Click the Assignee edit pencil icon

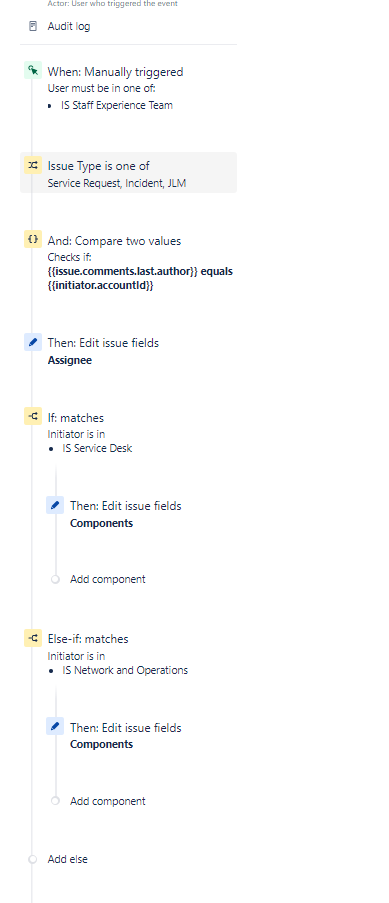point(33,342)
